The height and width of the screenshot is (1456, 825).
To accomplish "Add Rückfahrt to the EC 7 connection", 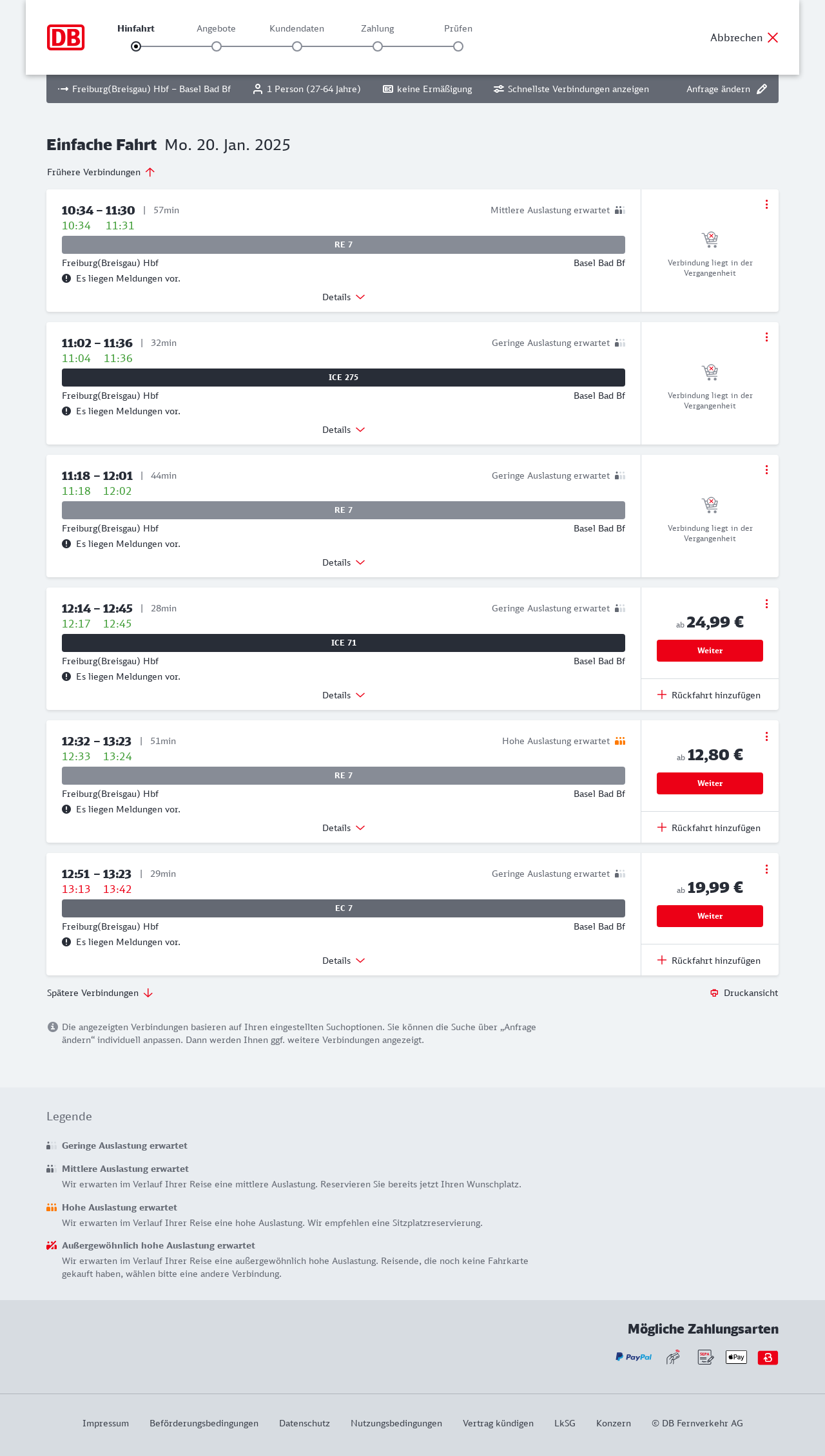I will [709, 961].
